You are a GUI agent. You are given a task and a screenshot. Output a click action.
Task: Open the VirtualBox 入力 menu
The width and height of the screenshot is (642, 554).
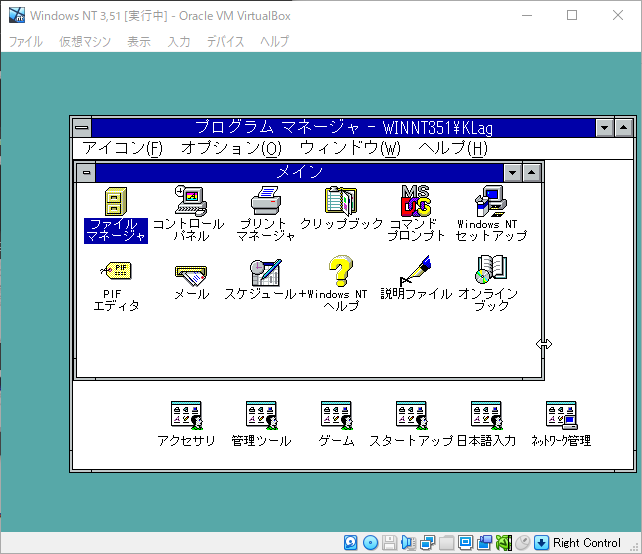179,41
